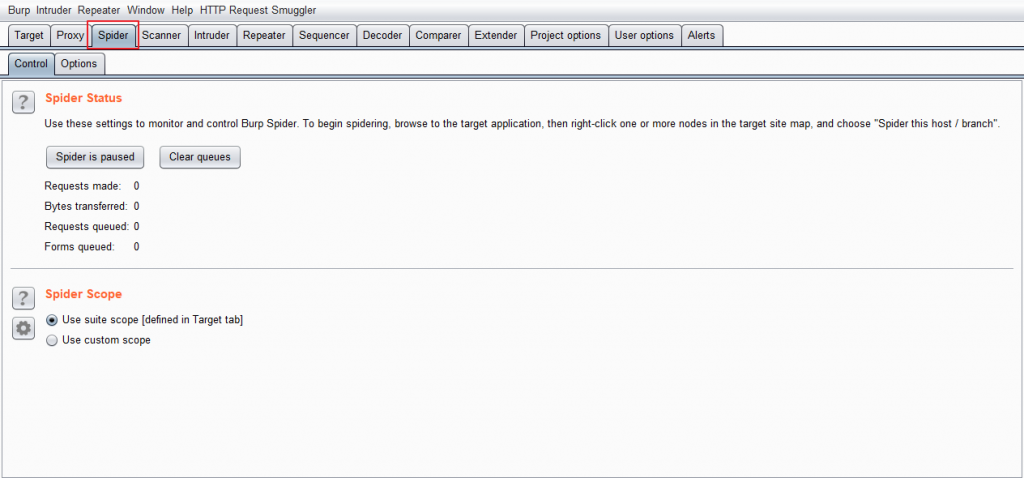1024x478 pixels.
Task: Switch to the Proxy tab
Action: pyautogui.click(x=70, y=35)
